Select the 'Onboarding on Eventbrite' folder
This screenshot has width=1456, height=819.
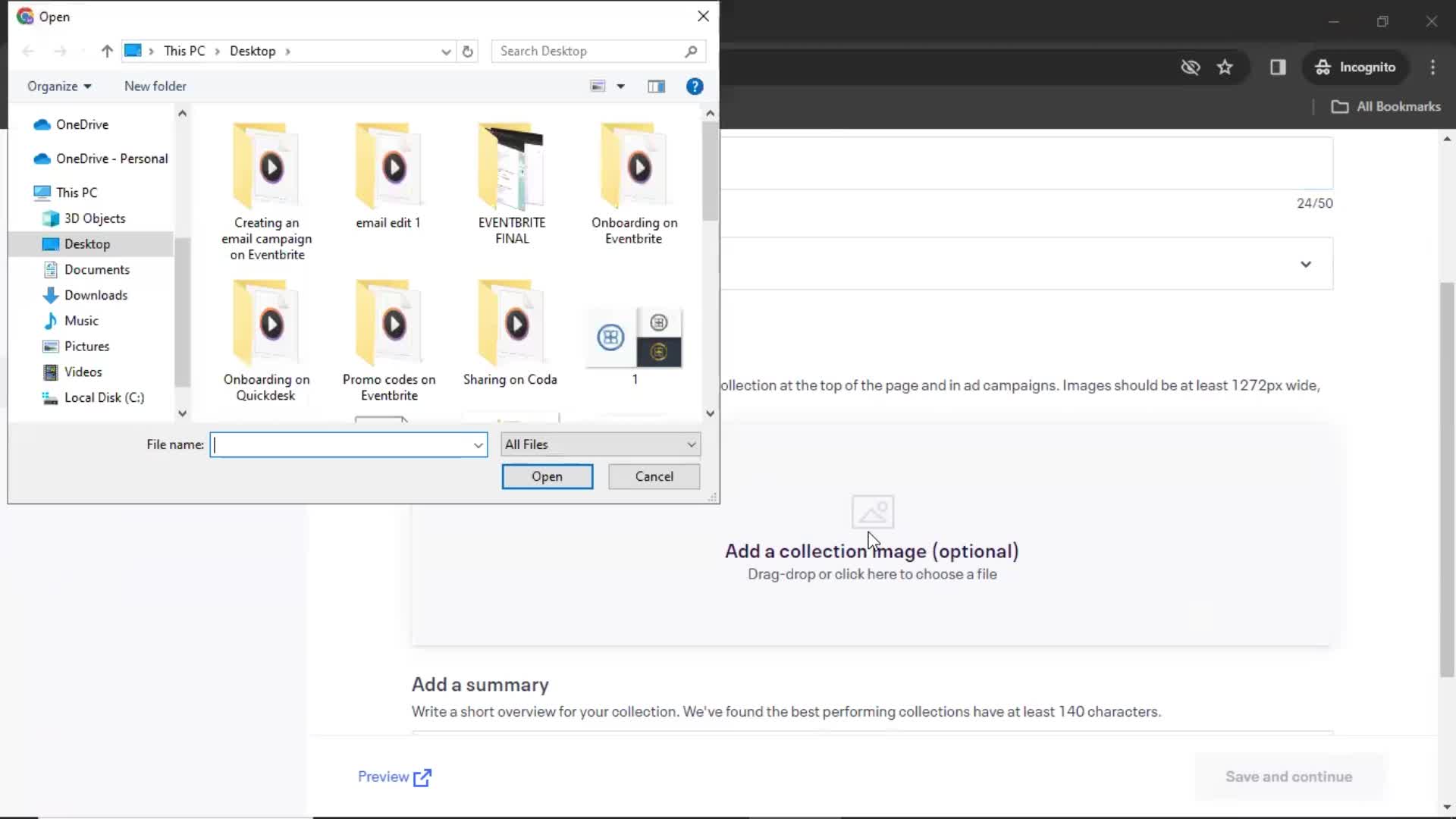[635, 183]
